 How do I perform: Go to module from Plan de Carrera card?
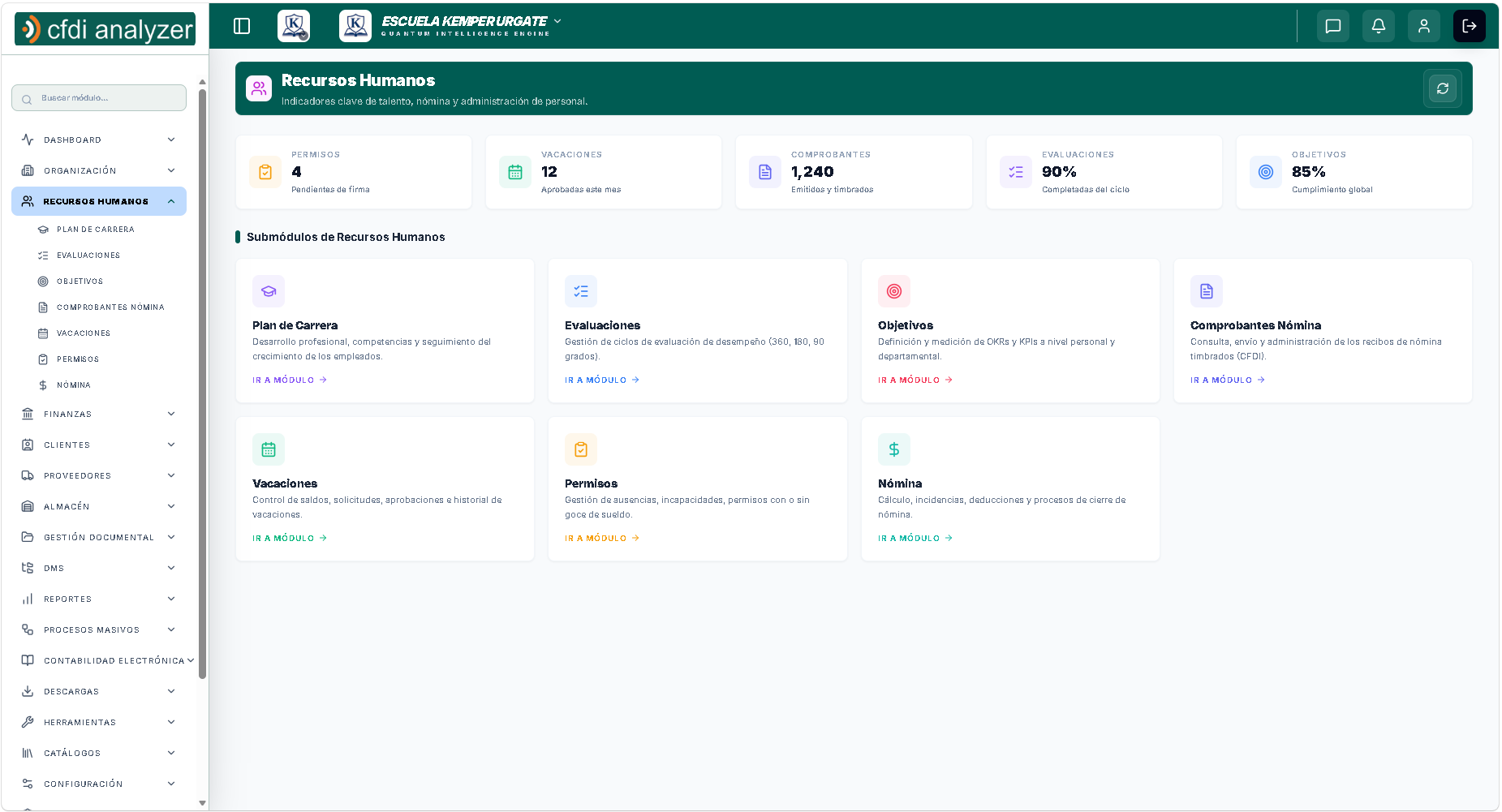tap(290, 380)
